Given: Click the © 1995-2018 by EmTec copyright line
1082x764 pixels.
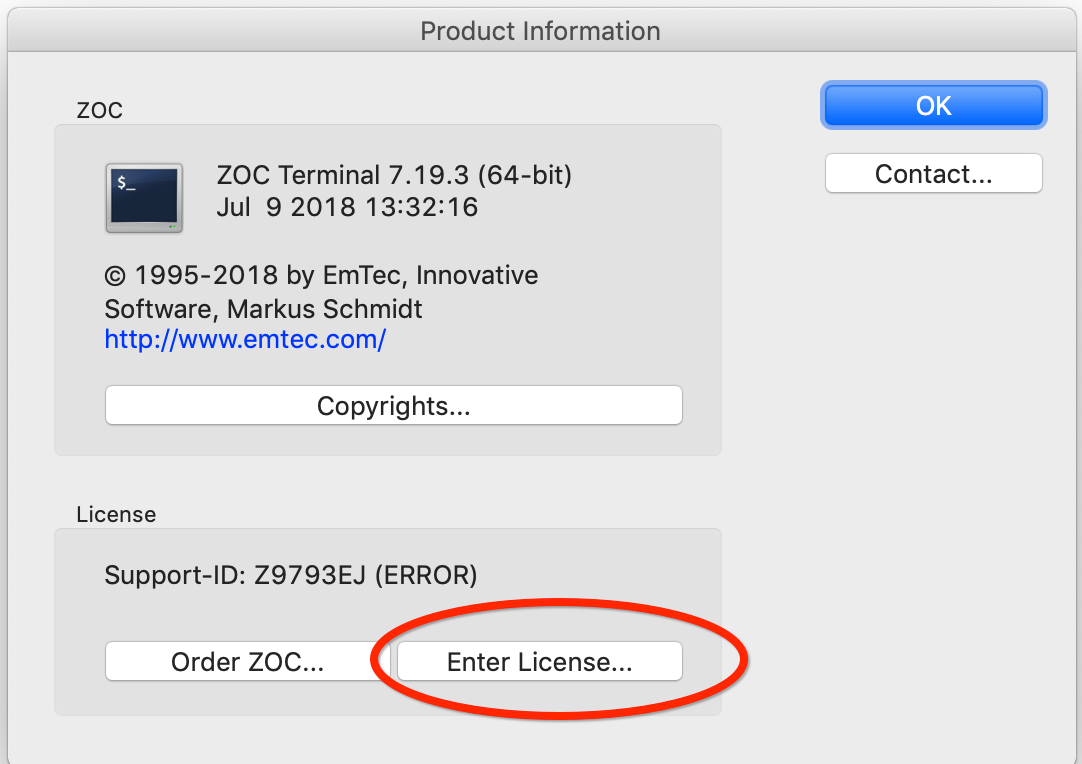Looking at the screenshot, I should [x=258, y=275].
